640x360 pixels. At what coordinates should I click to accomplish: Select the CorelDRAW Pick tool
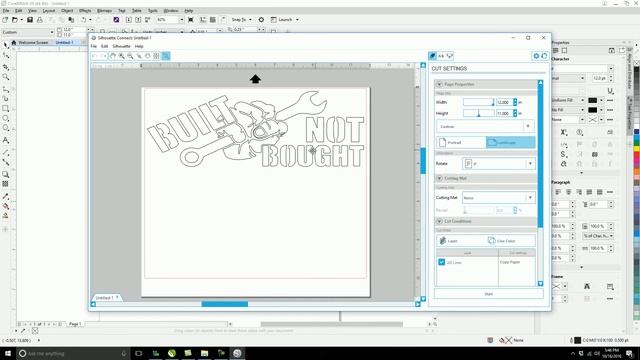[6, 45]
